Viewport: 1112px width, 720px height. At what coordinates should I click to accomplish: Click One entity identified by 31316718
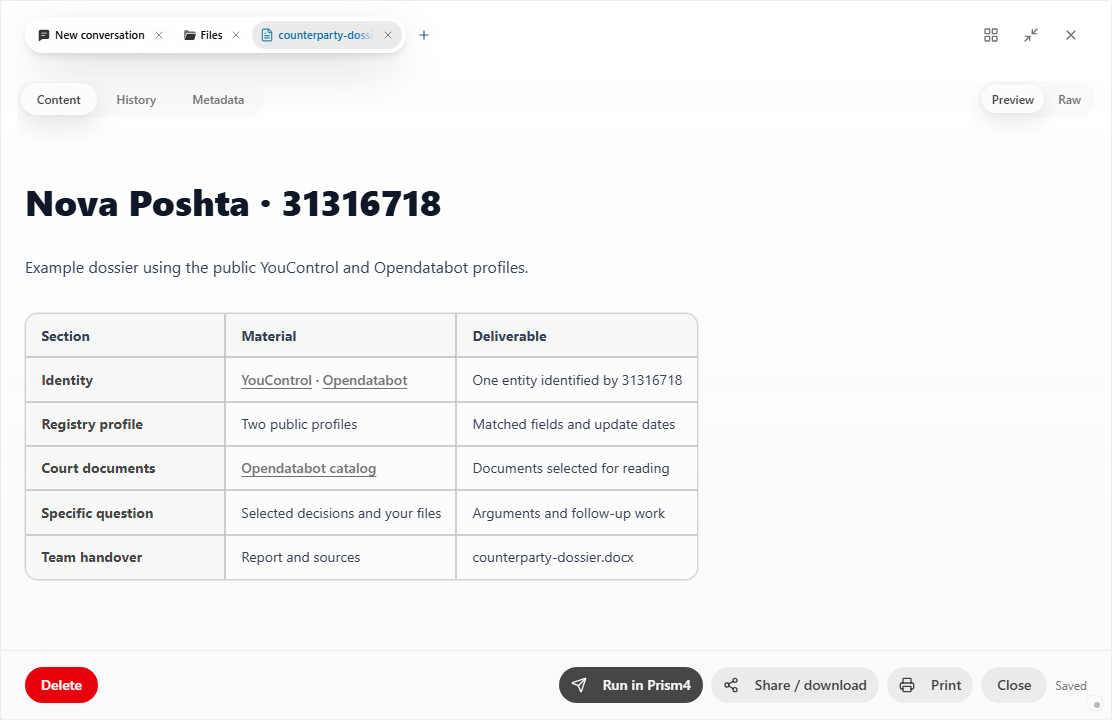(x=577, y=380)
